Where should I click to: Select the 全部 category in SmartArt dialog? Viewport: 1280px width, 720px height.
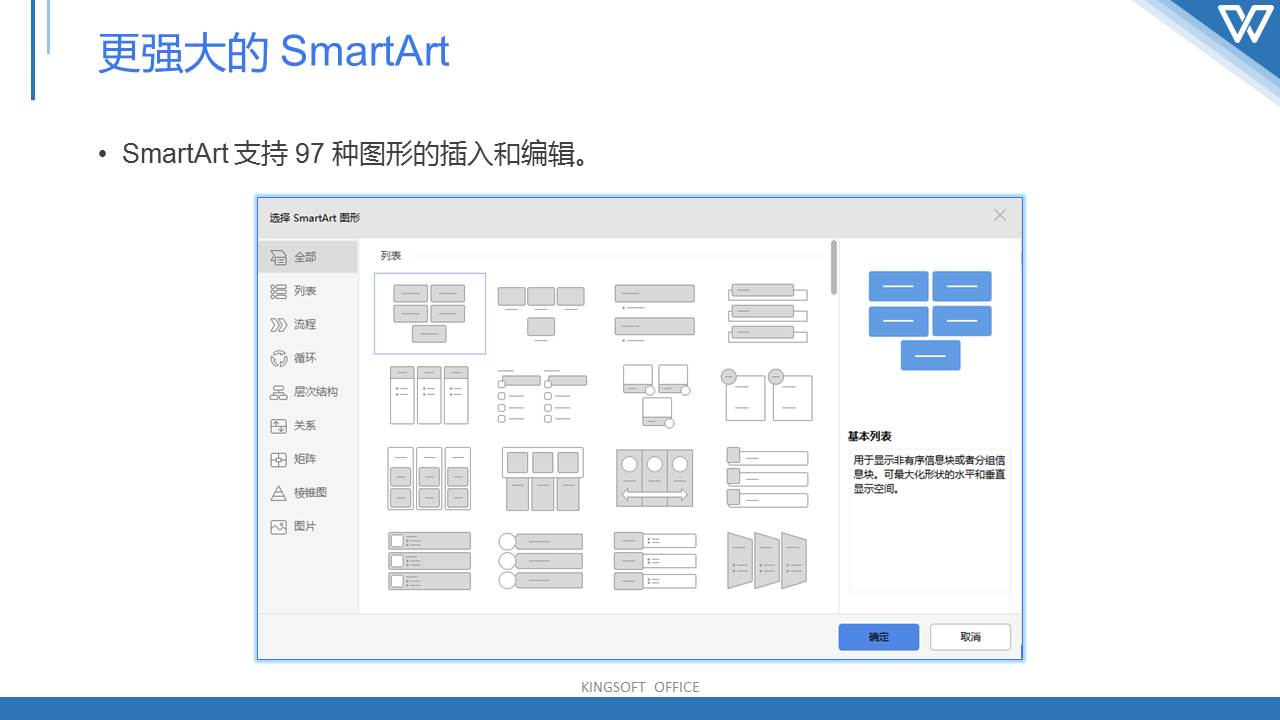[308, 257]
